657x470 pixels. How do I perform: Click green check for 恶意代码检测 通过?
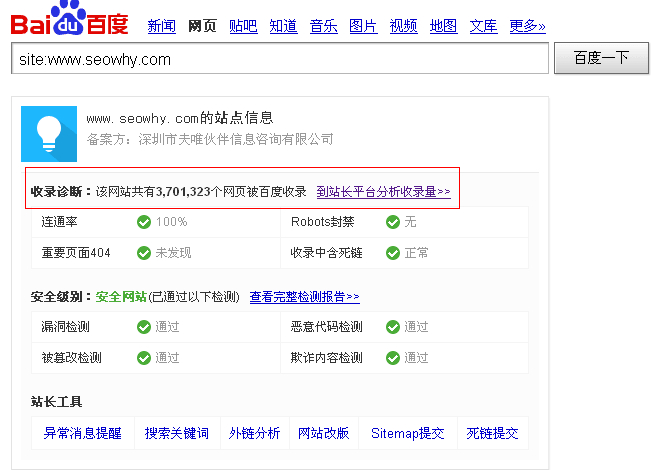[393, 327]
